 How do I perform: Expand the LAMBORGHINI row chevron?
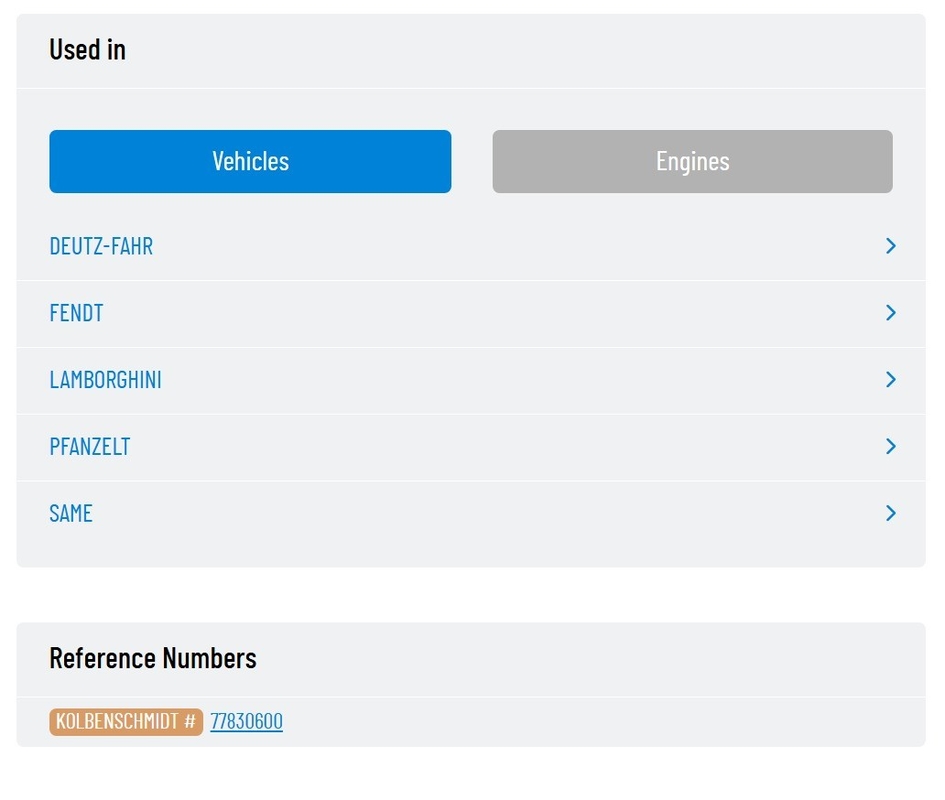[891, 380]
